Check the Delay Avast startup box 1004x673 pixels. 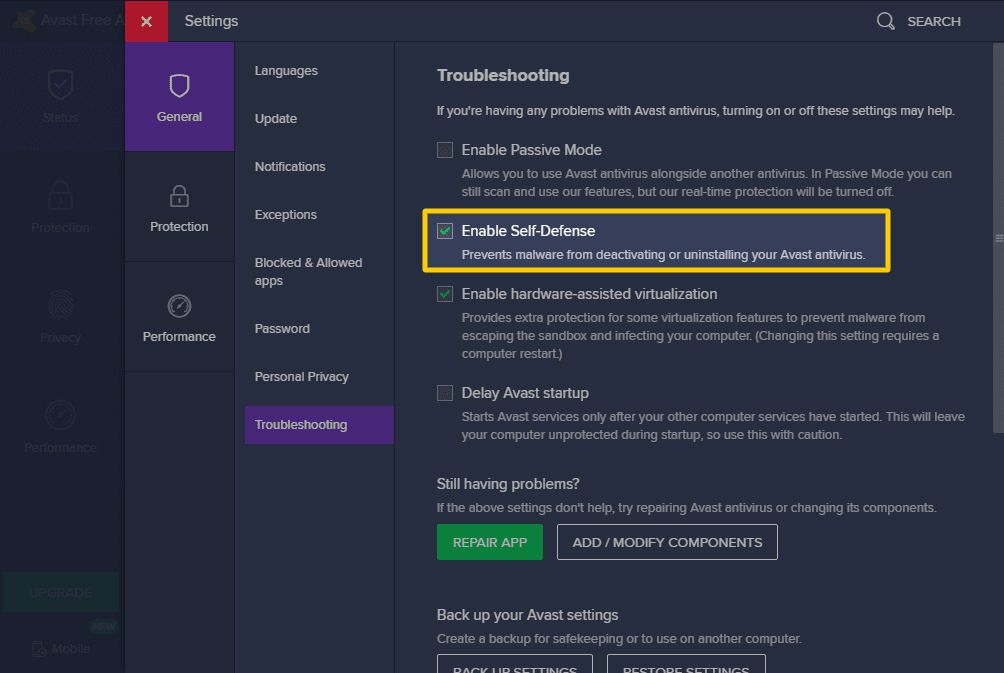point(445,393)
